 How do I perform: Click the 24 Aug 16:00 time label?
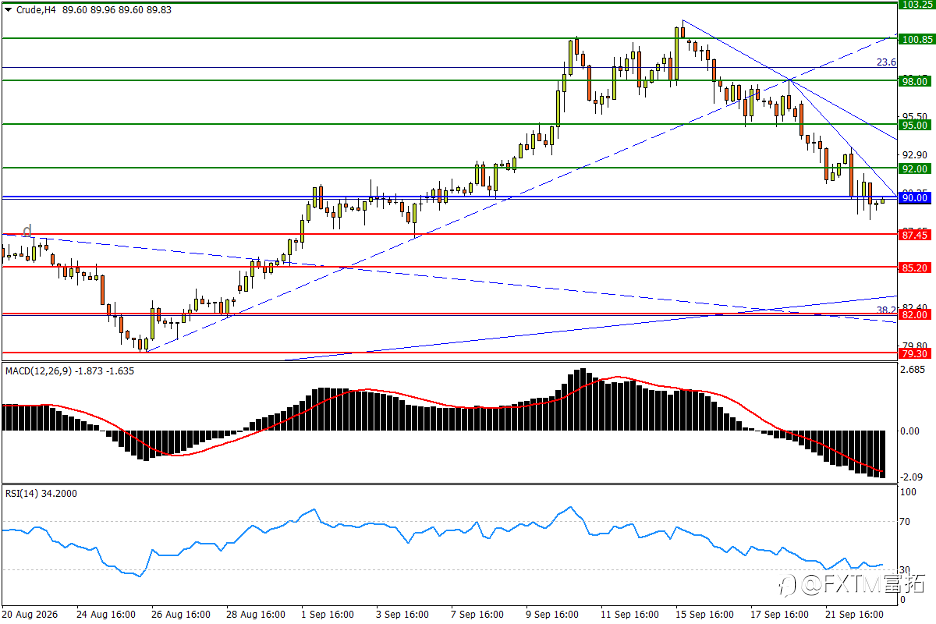coord(106,614)
